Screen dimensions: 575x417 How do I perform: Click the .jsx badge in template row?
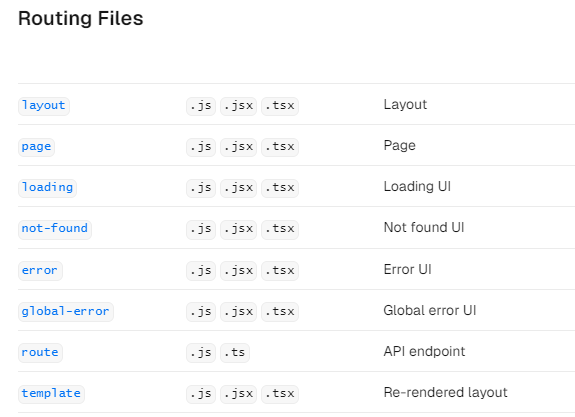238,394
